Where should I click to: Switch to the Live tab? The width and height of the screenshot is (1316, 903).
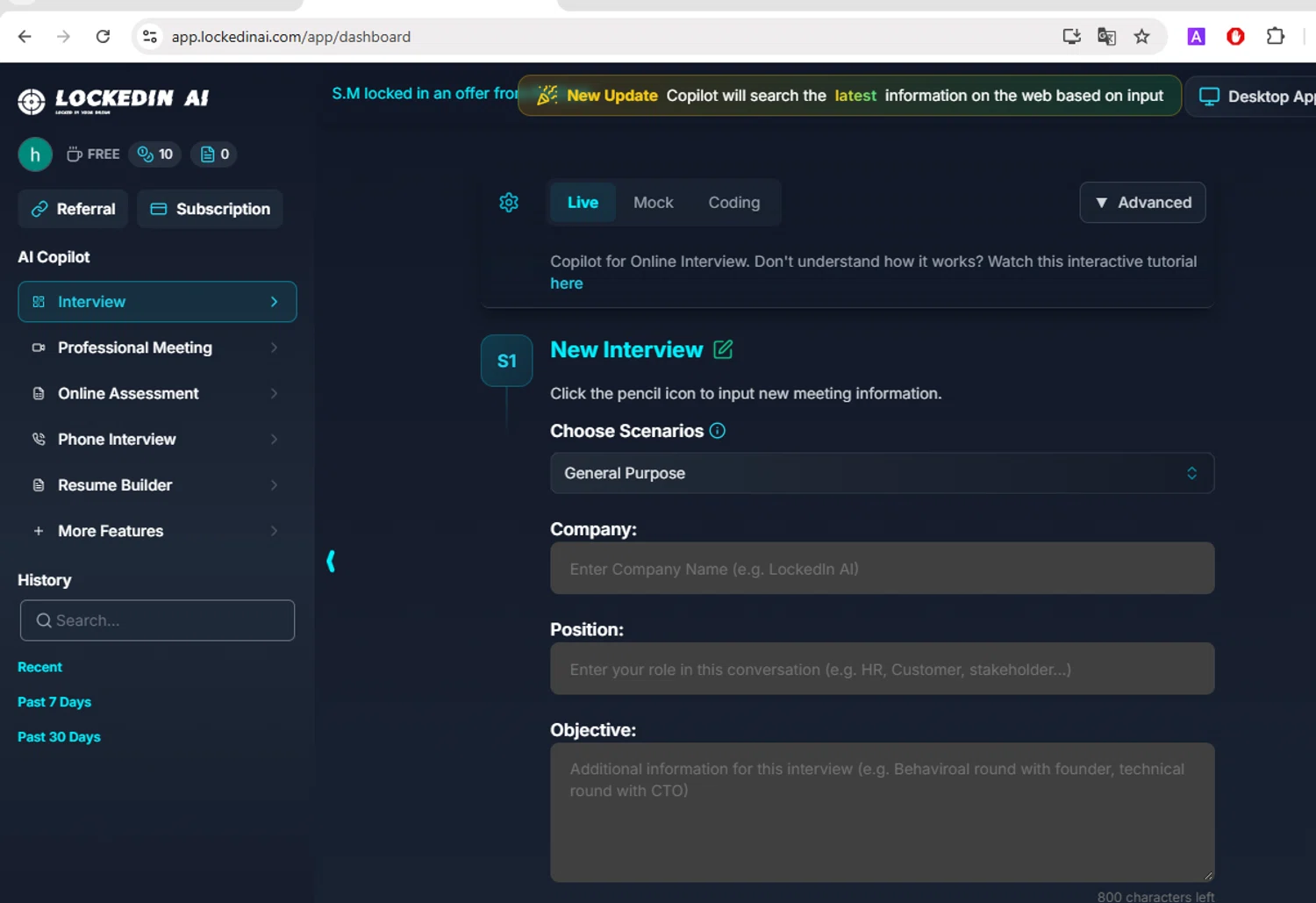[583, 203]
